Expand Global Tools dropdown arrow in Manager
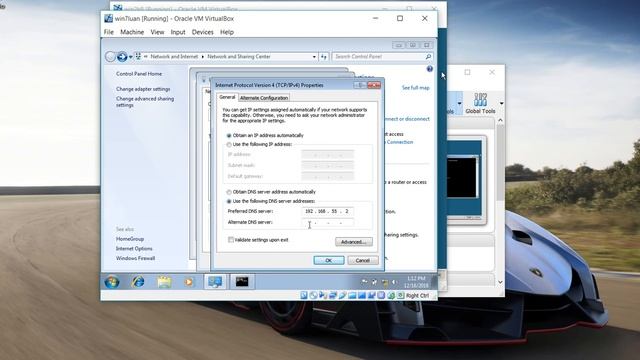Screen dimensions: 640x360 click(x=501, y=103)
